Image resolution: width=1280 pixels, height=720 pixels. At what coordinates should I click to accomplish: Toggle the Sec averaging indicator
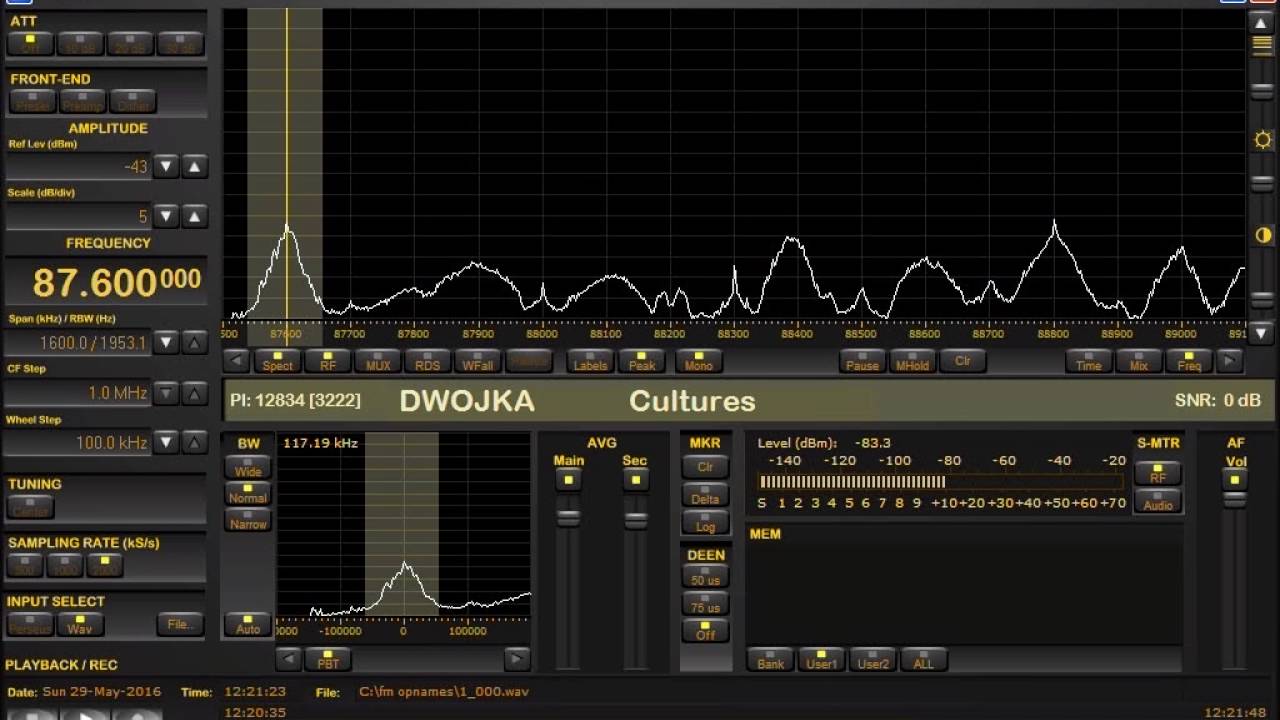pyautogui.click(x=635, y=481)
